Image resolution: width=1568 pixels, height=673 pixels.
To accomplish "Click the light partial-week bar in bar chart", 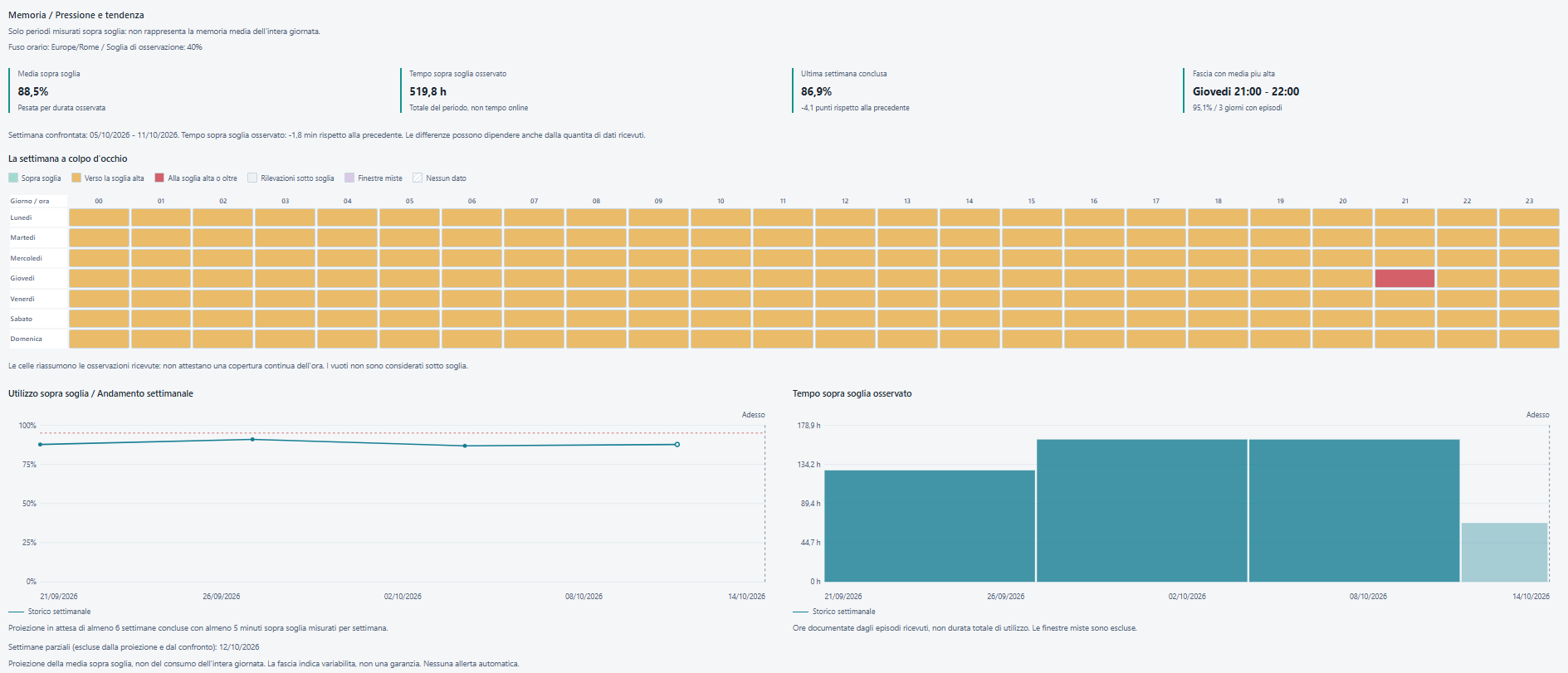I will click(x=1504, y=553).
